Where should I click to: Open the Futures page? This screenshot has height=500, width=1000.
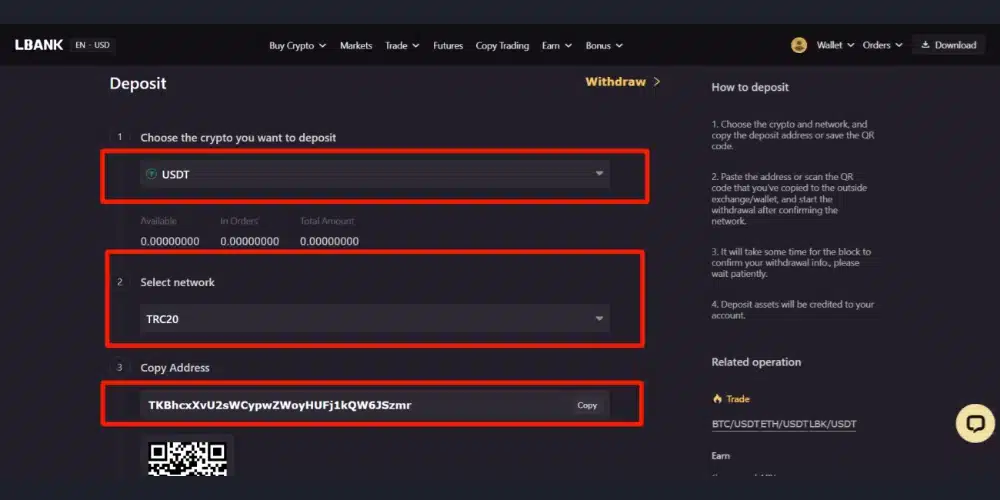[448, 45]
